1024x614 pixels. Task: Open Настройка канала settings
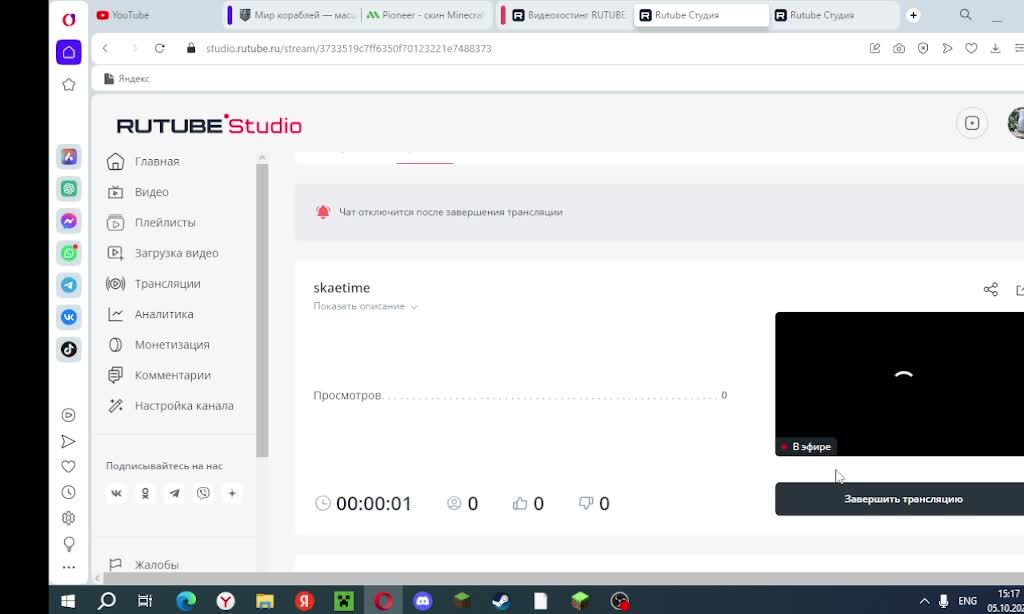click(170, 406)
